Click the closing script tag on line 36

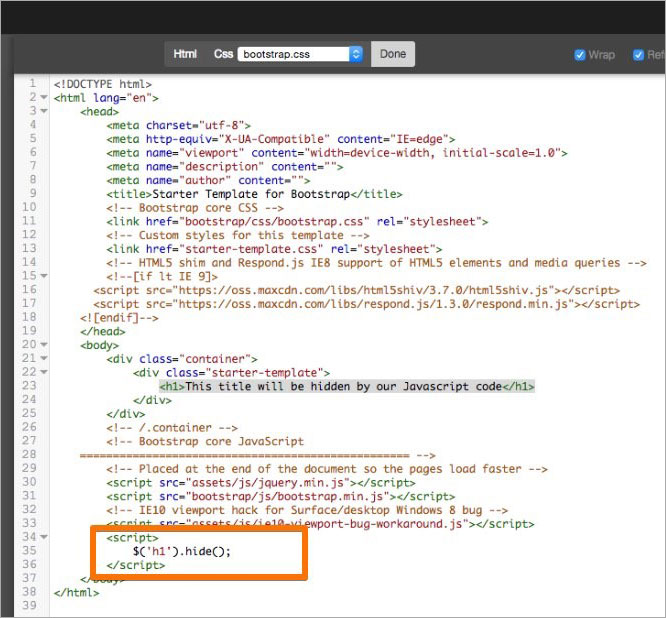pyautogui.click(x=135, y=565)
